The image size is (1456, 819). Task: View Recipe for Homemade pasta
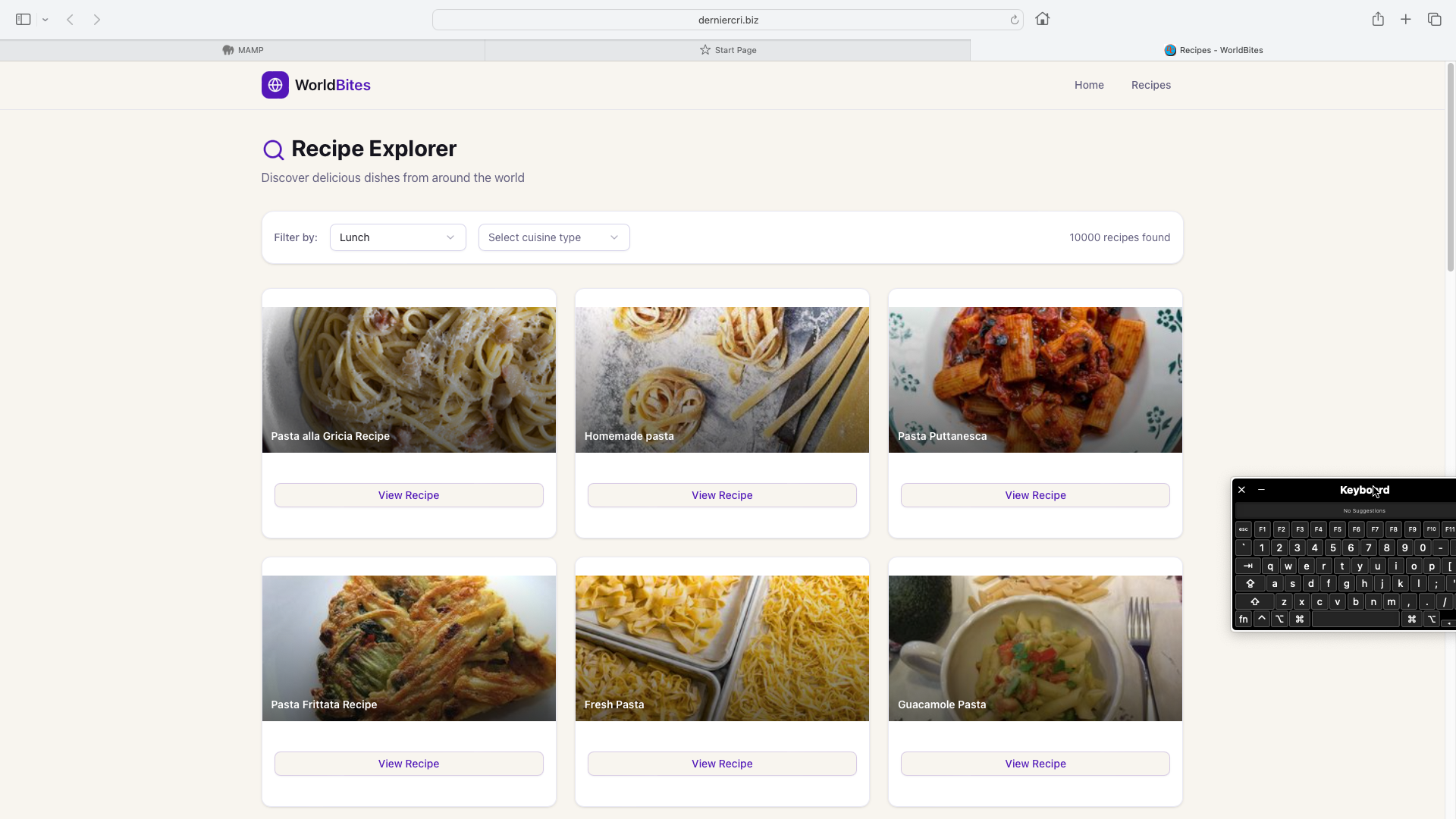[722, 495]
